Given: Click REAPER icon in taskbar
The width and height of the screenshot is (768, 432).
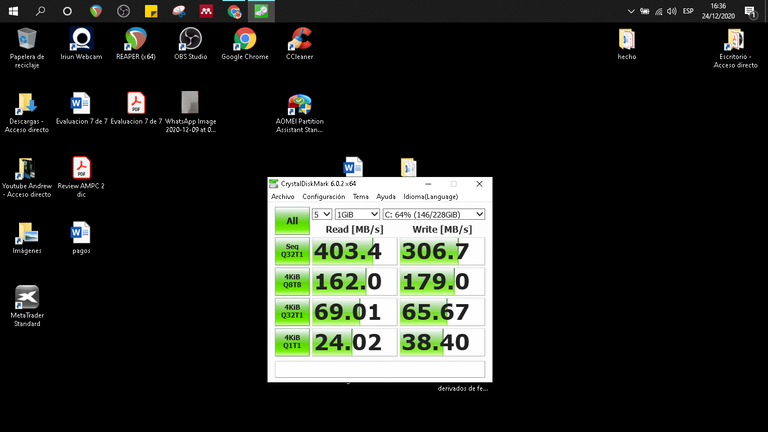Looking at the screenshot, I should coord(96,11).
